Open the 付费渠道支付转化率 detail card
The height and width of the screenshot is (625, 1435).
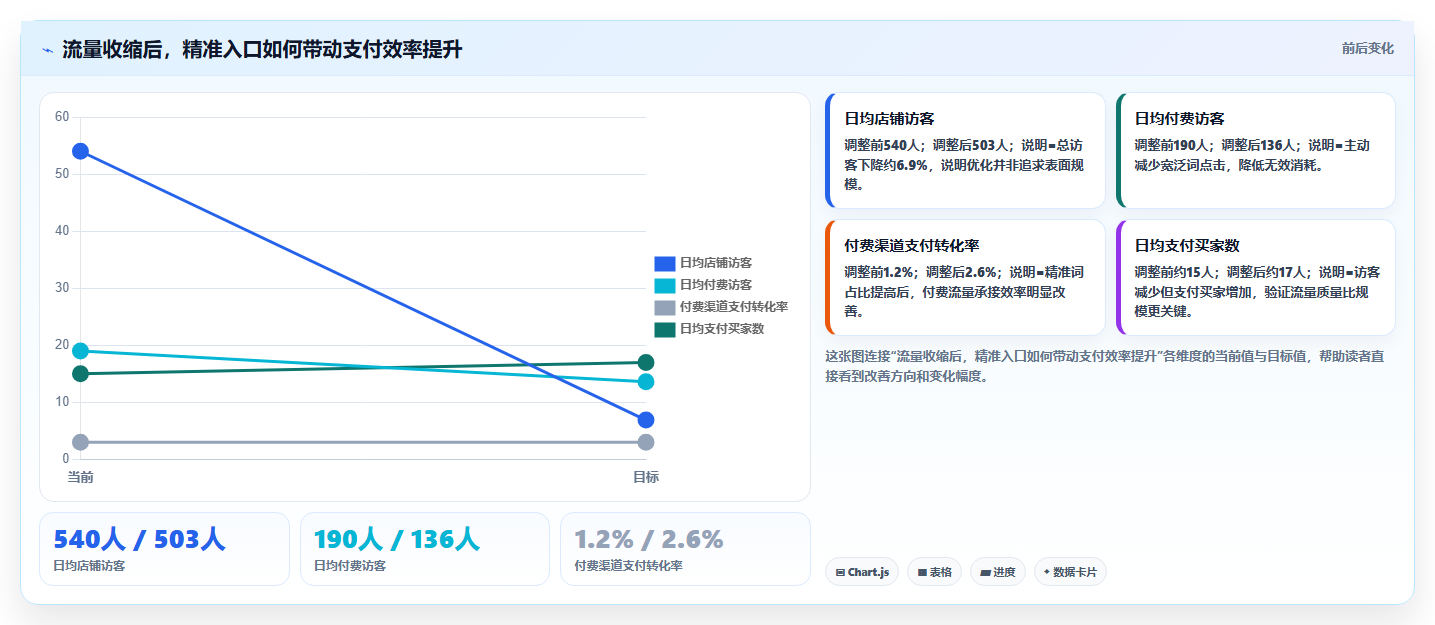coord(965,277)
